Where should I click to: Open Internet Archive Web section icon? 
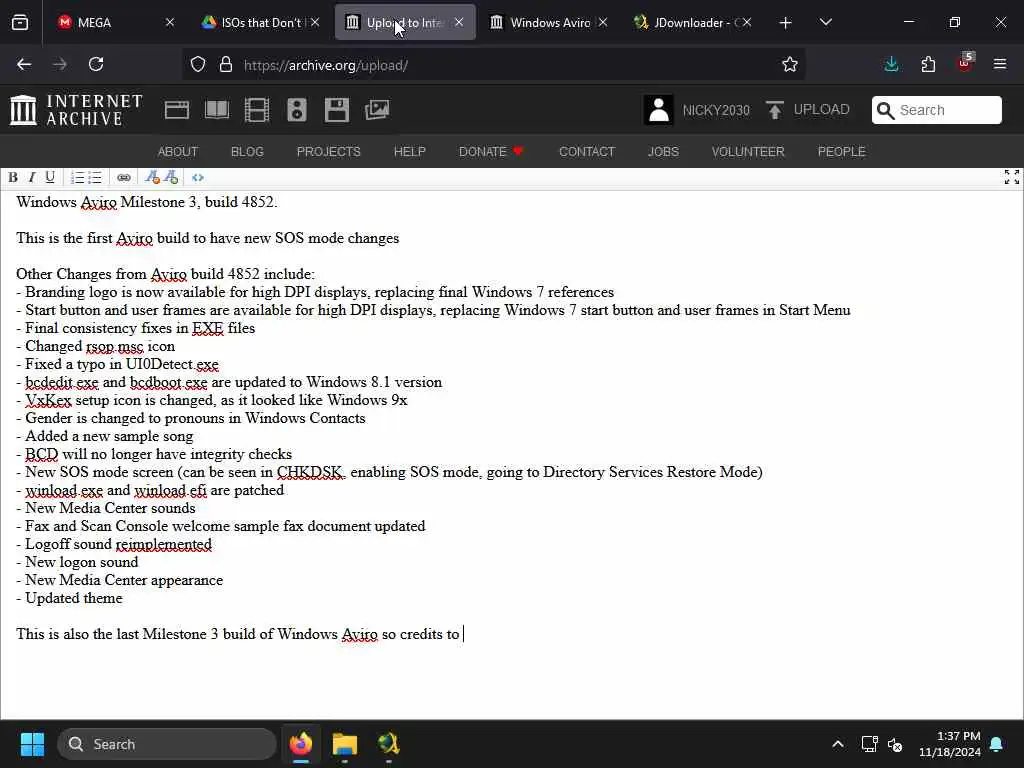click(x=177, y=110)
